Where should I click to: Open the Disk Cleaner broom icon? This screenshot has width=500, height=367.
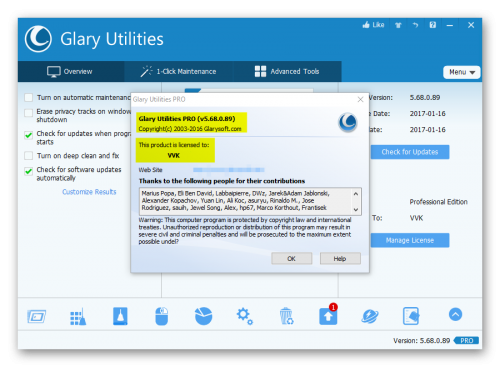click(x=78, y=316)
